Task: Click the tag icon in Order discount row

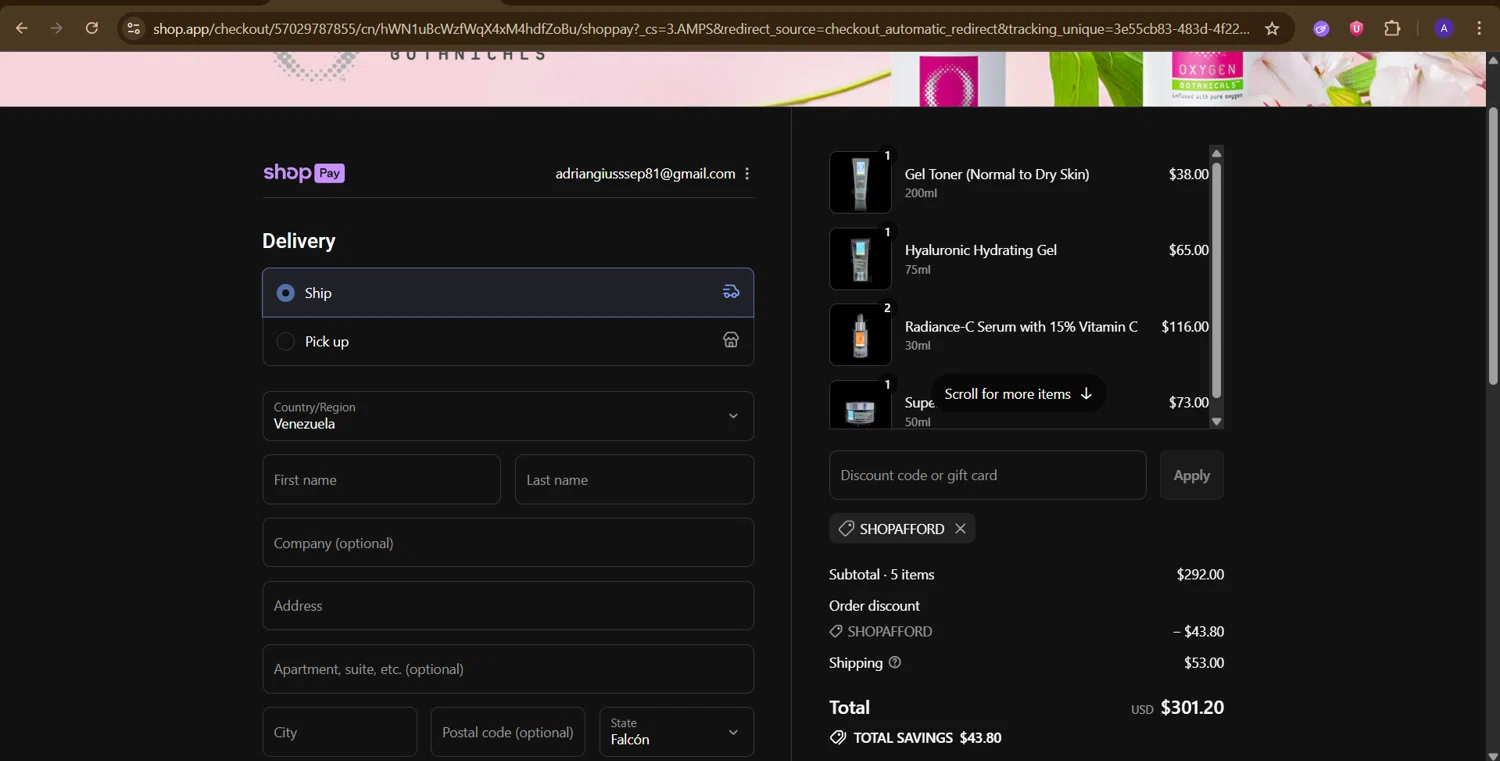Action: pos(836,631)
